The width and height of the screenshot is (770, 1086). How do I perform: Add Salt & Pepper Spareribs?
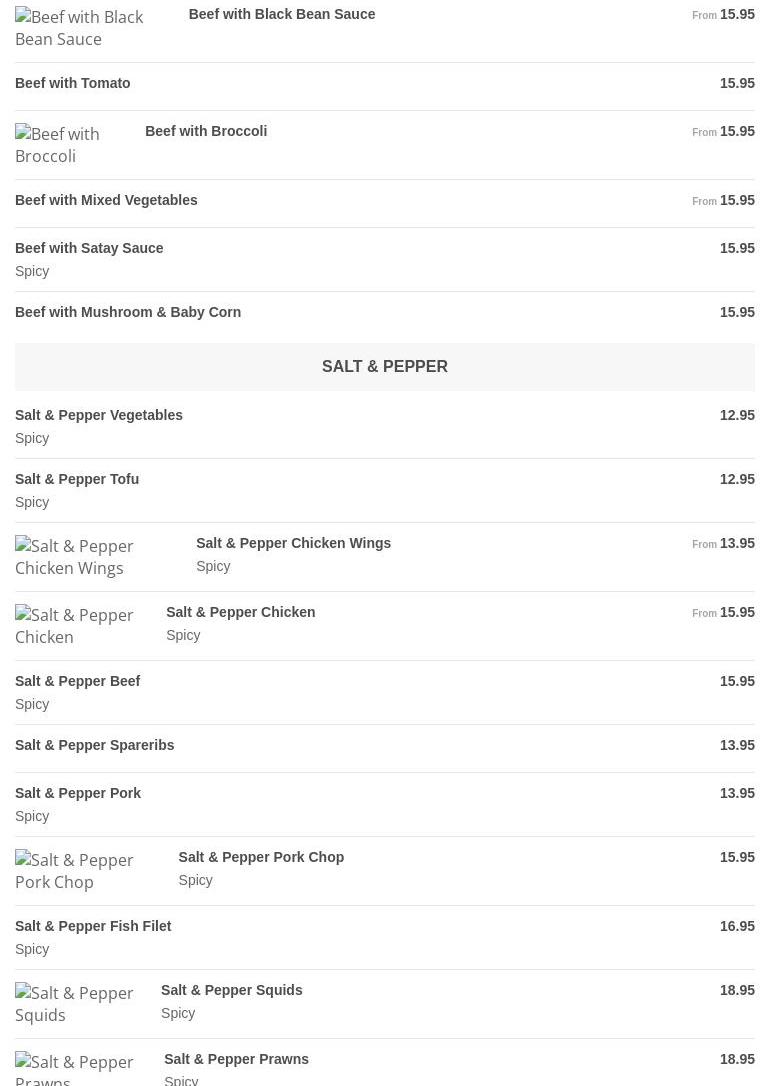pos(385,749)
